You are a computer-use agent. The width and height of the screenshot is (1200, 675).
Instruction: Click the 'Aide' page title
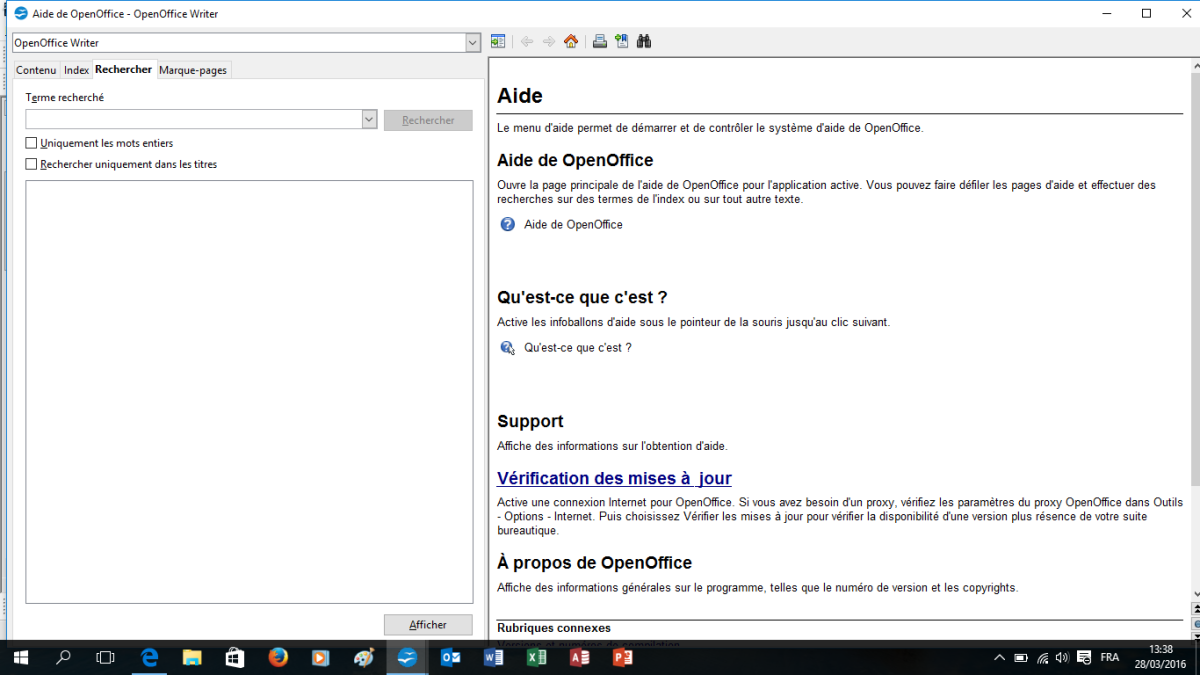pos(520,96)
